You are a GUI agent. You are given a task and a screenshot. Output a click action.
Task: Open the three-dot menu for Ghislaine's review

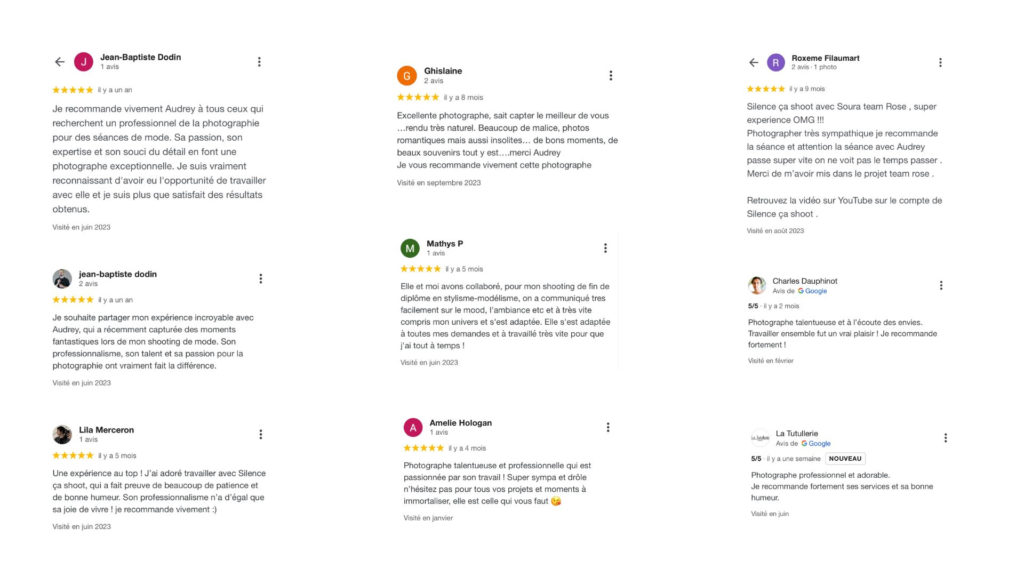[611, 76]
